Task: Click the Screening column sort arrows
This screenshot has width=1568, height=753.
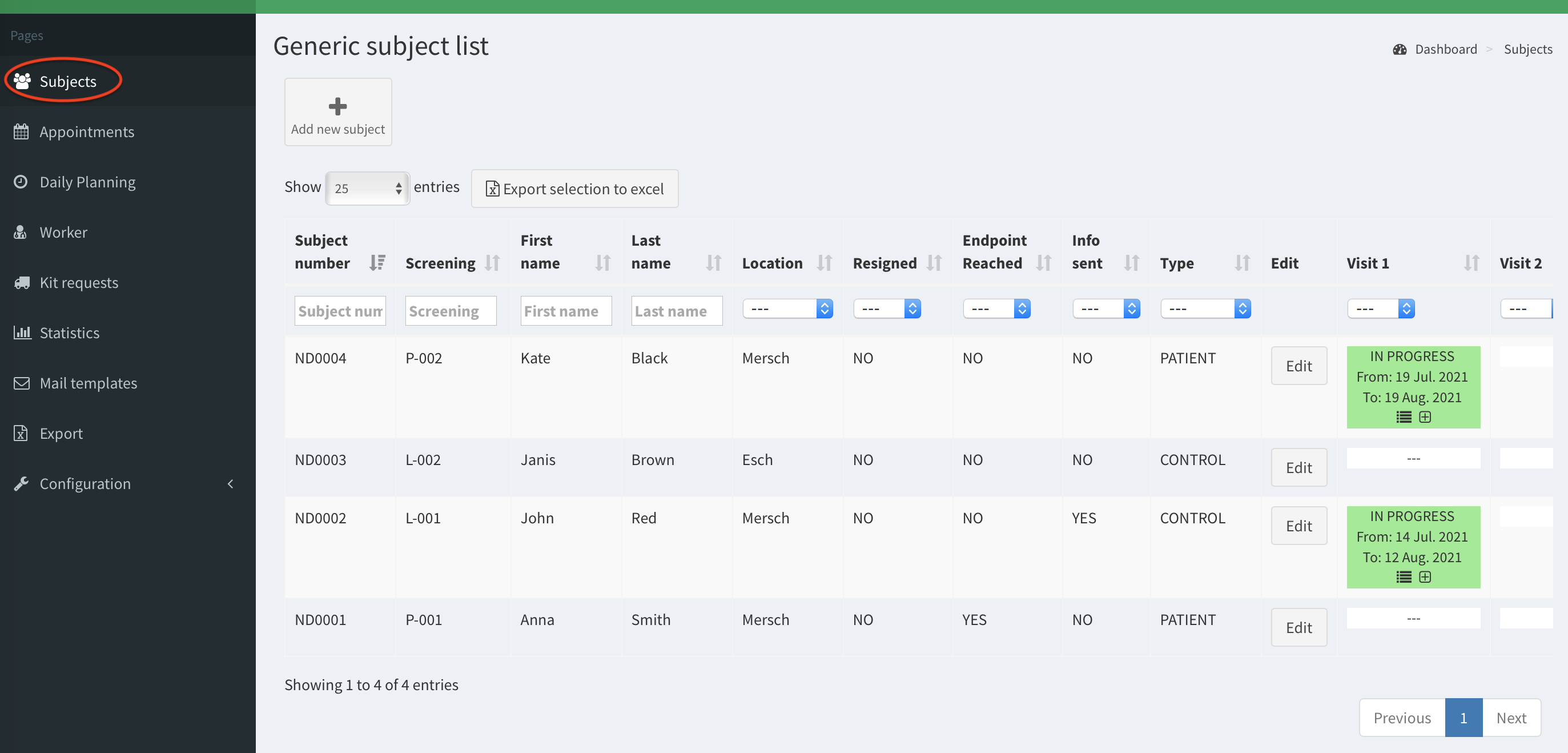Action: coord(492,263)
